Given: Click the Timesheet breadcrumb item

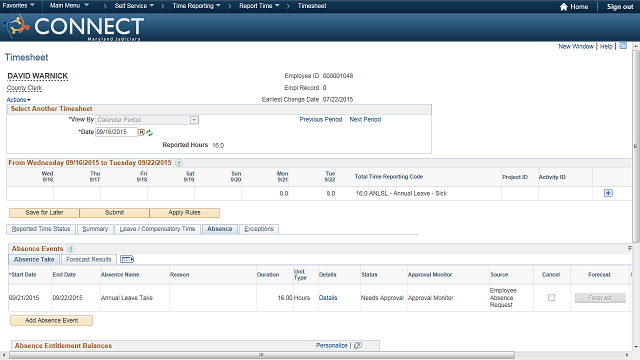Looking at the screenshot, I should pyautogui.click(x=312, y=6).
